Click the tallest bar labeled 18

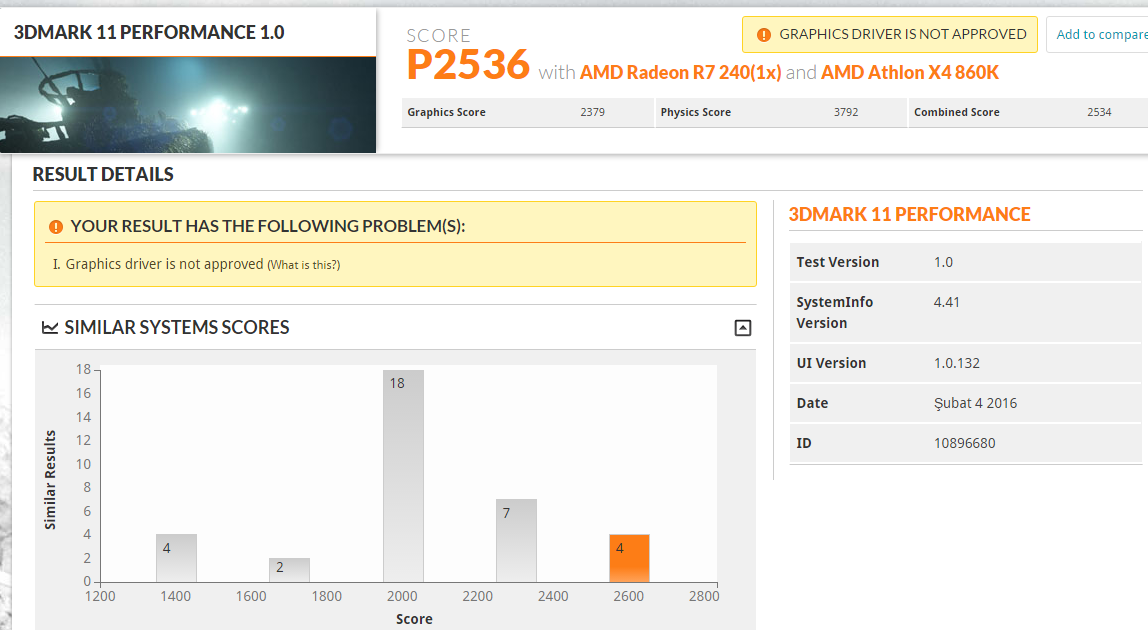tap(403, 476)
